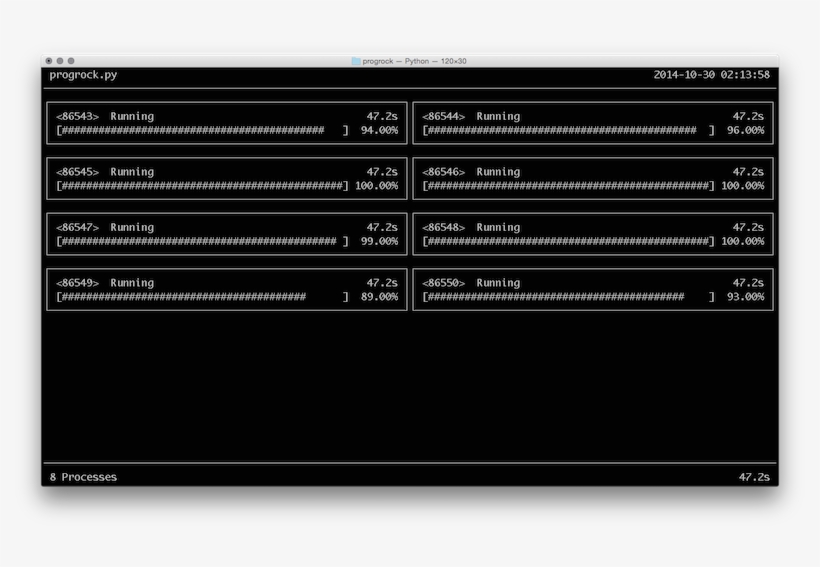Click the progress bar of process 86546
The width and height of the screenshot is (820, 567).
tap(568, 186)
